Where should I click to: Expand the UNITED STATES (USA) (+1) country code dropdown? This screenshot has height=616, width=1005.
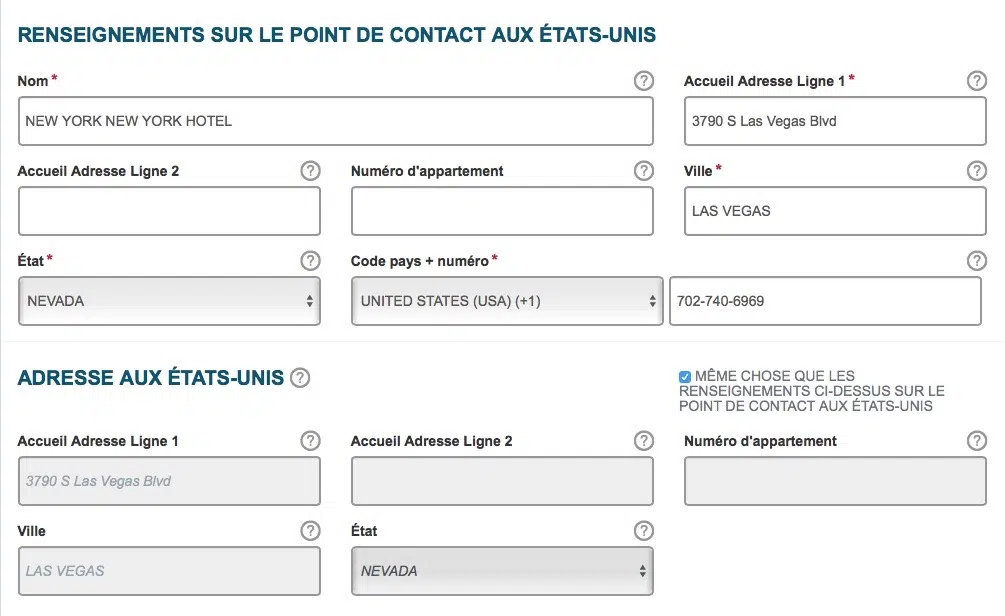tap(507, 301)
